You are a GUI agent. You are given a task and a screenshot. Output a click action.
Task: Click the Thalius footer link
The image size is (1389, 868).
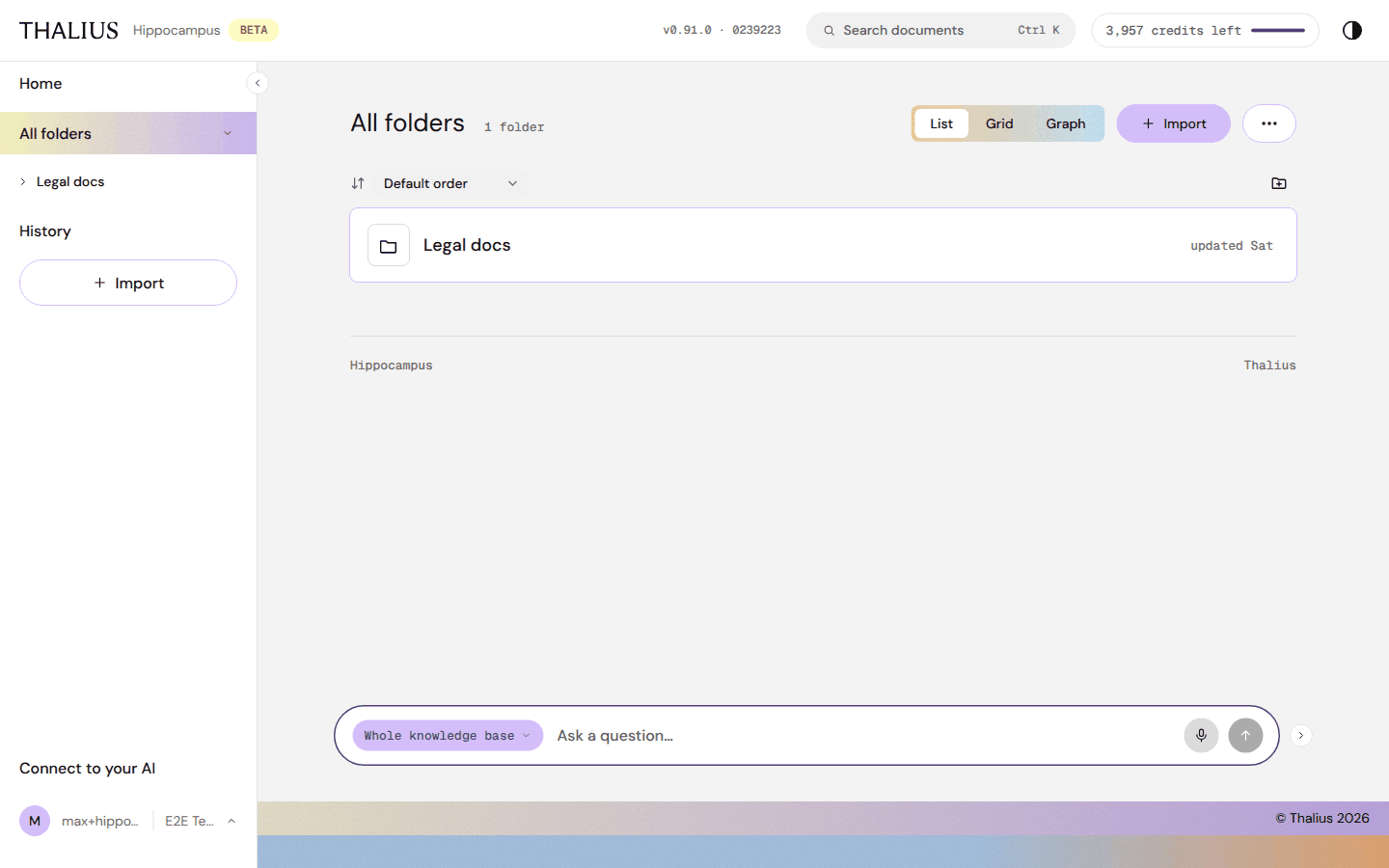click(x=1269, y=366)
